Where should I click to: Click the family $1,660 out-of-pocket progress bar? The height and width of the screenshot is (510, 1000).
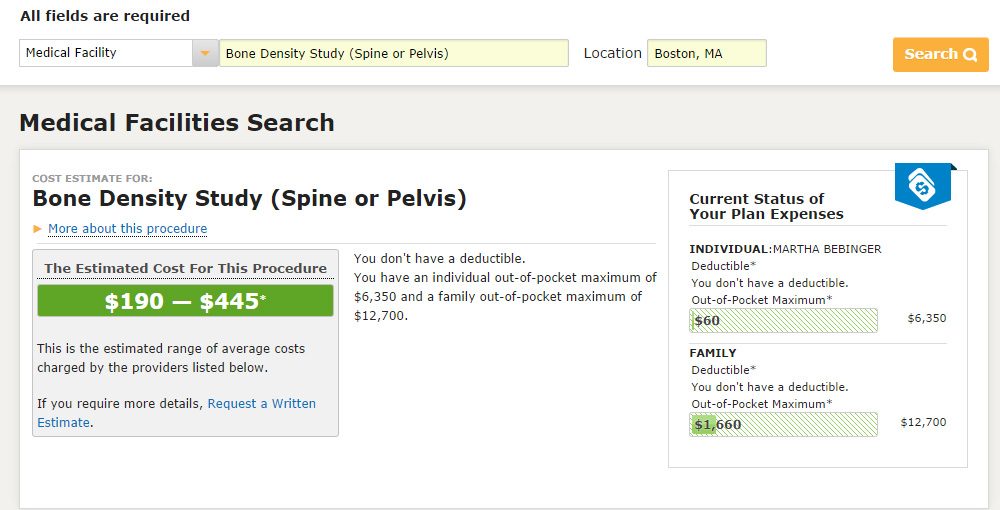click(783, 424)
